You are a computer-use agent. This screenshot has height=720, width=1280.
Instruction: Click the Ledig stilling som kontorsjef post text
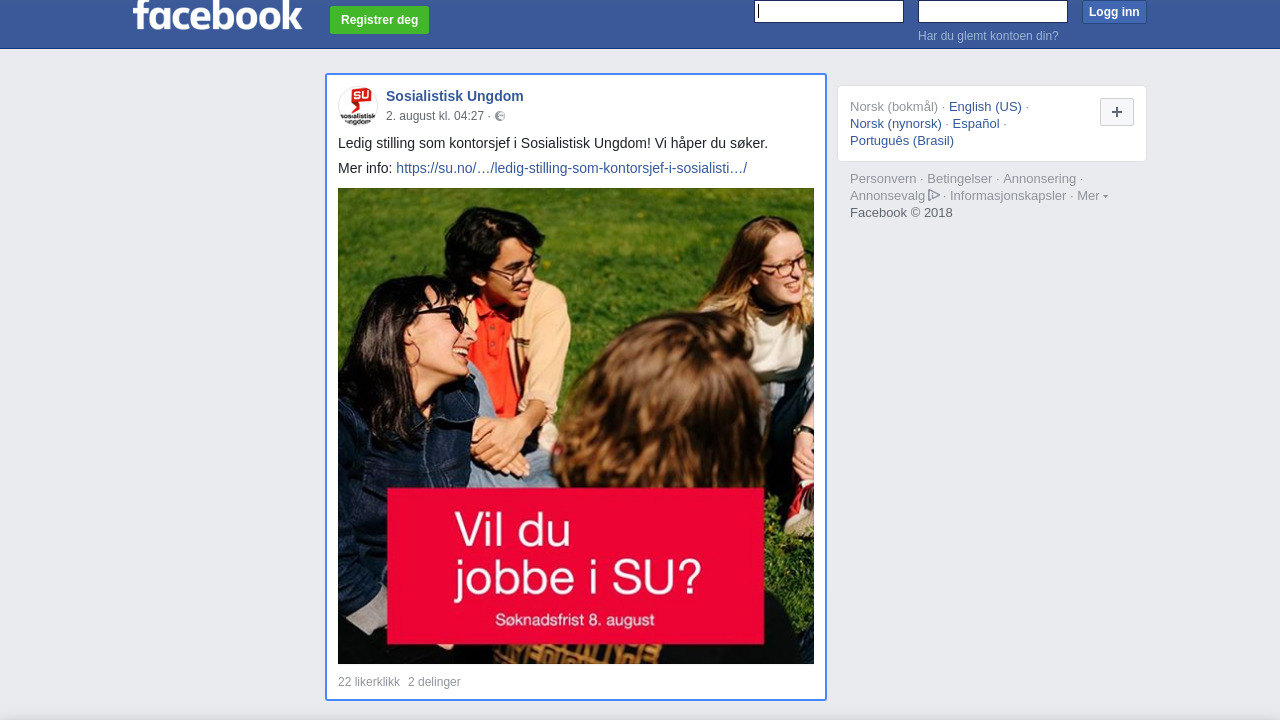click(x=553, y=143)
